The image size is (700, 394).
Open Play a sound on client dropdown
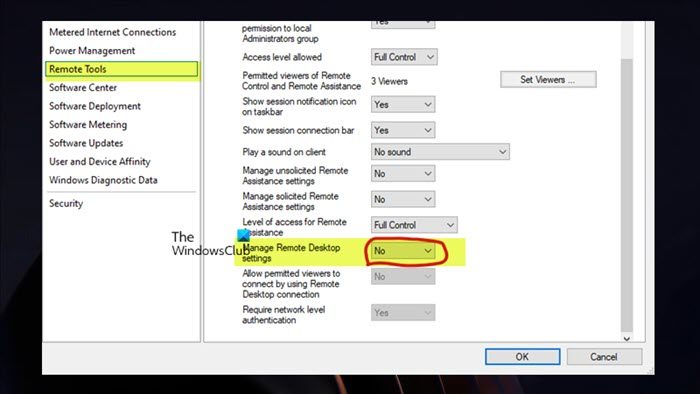(440, 152)
